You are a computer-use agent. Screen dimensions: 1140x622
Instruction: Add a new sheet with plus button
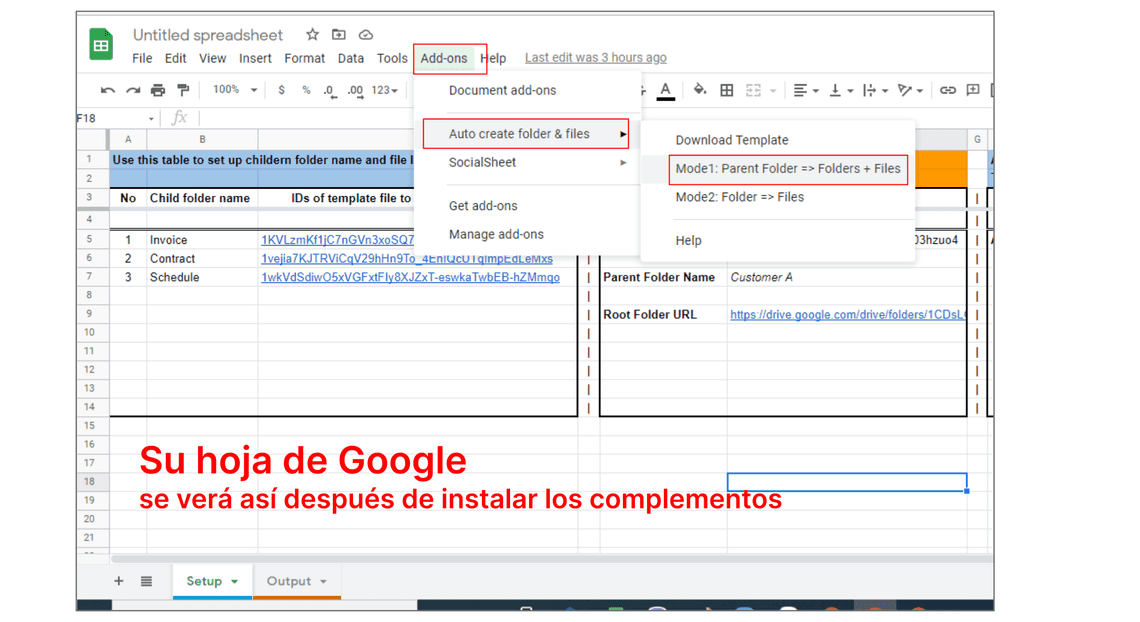tap(119, 581)
